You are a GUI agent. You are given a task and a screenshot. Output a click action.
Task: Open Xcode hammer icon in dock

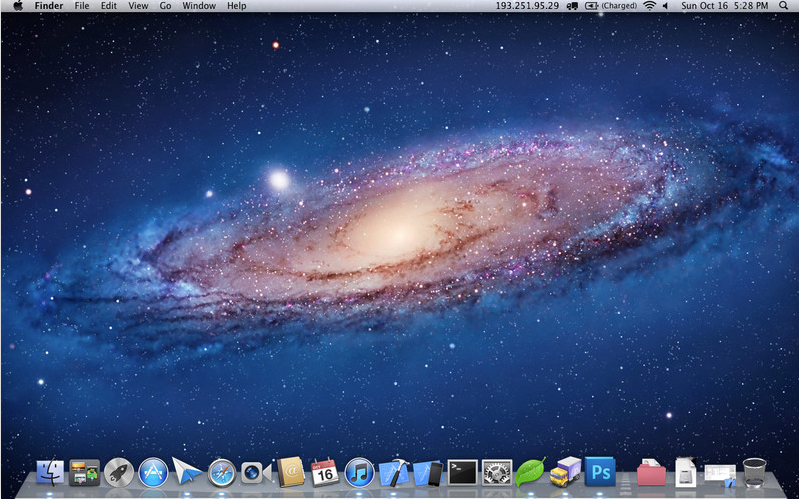pos(394,472)
